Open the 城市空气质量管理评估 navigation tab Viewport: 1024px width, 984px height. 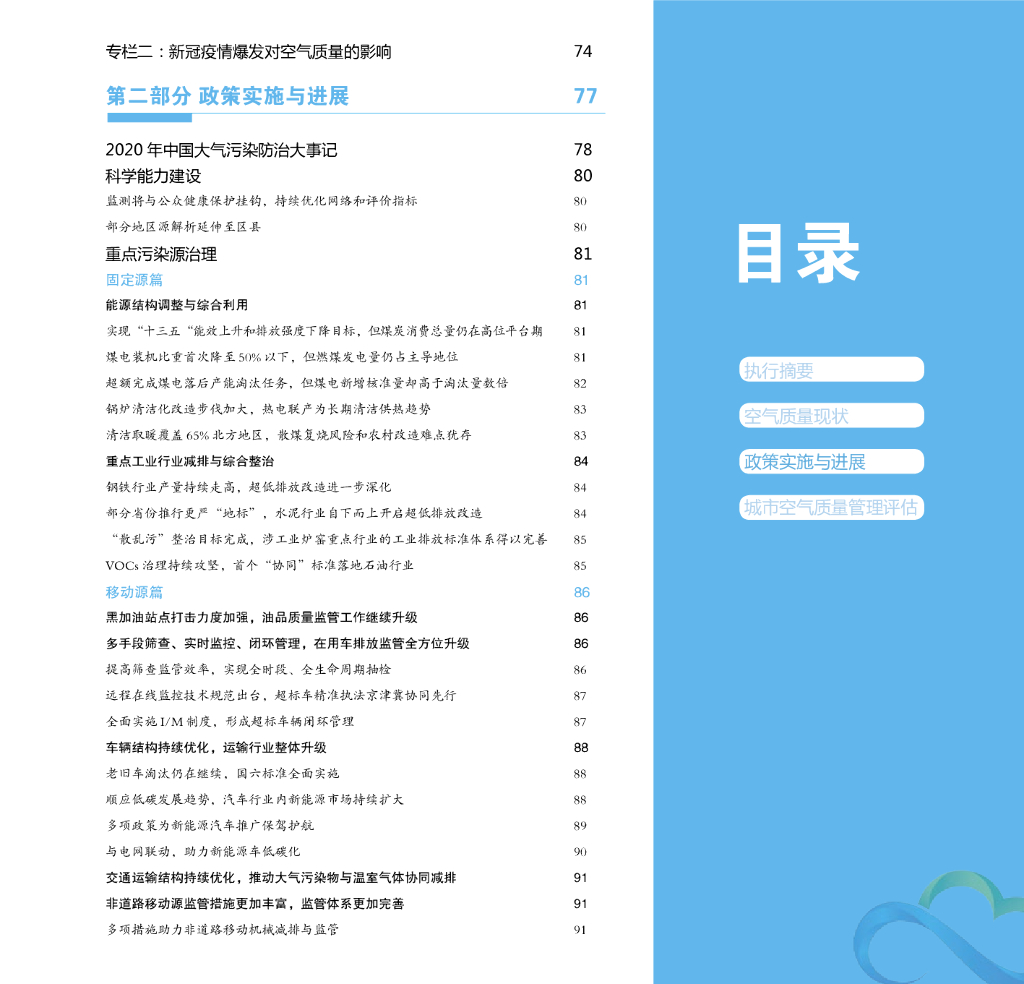click(831, 507)
